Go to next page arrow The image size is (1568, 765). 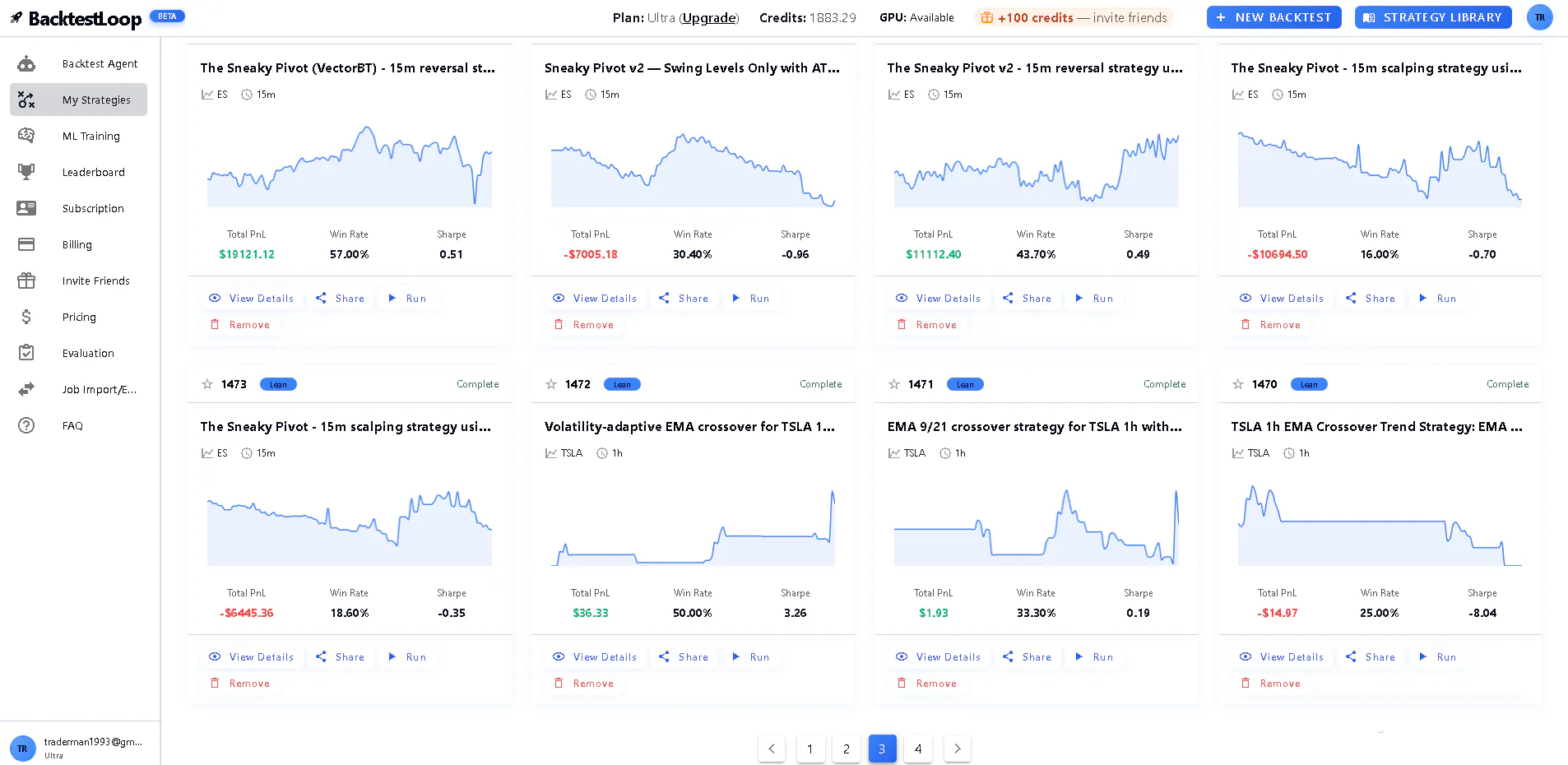pyautogui.click(x=958, y=749)
